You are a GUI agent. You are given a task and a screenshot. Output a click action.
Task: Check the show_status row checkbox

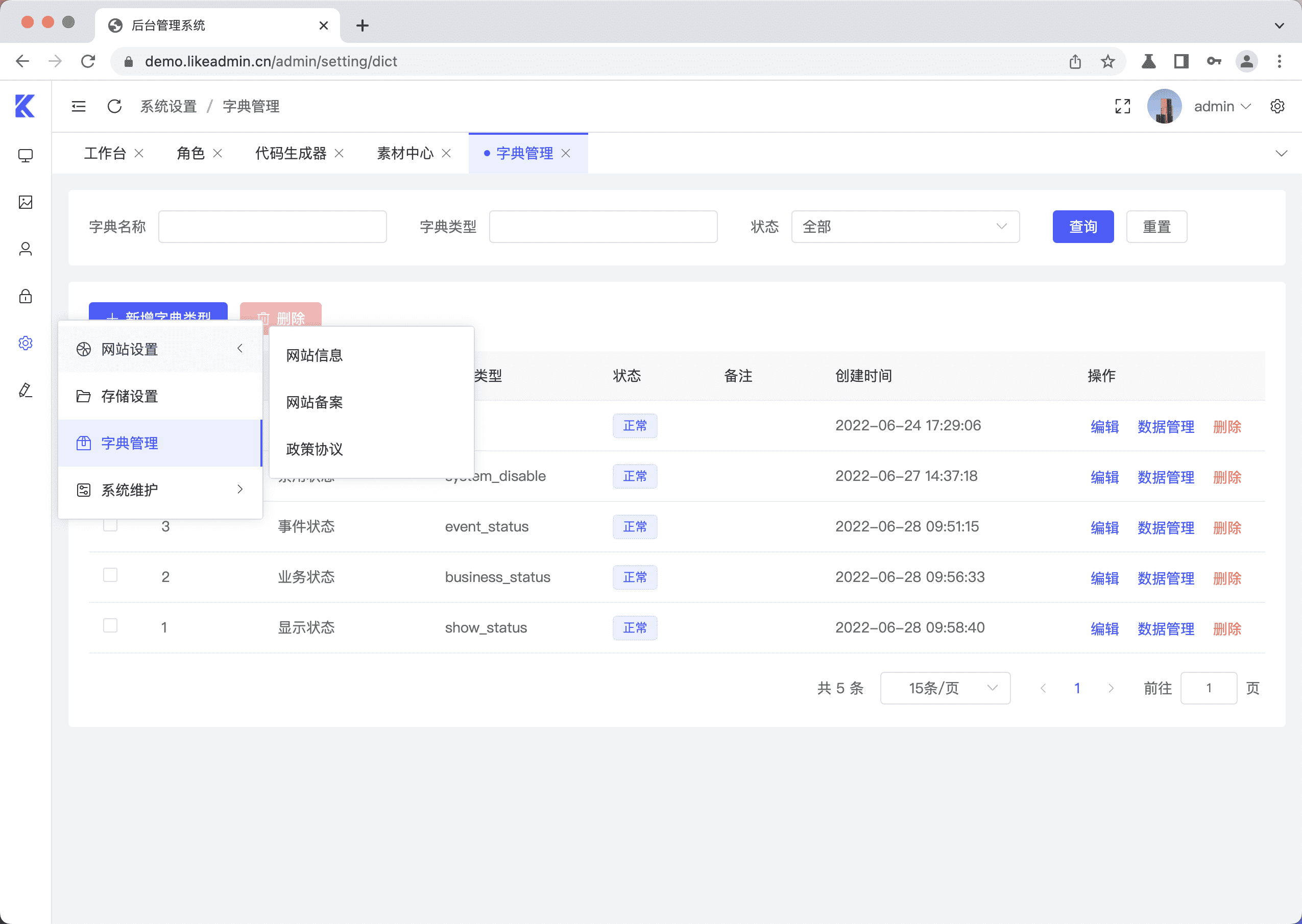pos(110,626)
